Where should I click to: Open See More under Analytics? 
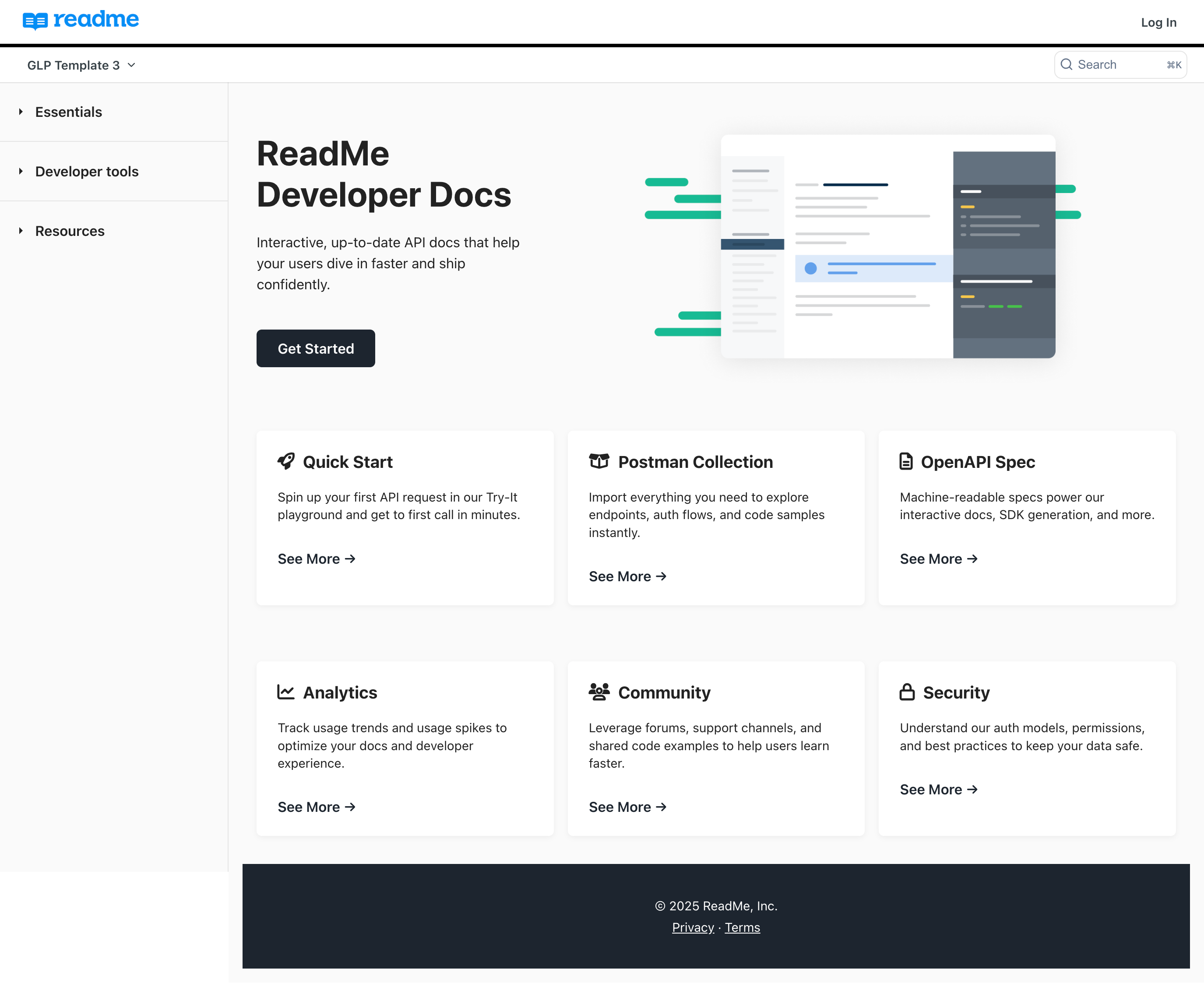pos(317,807)
